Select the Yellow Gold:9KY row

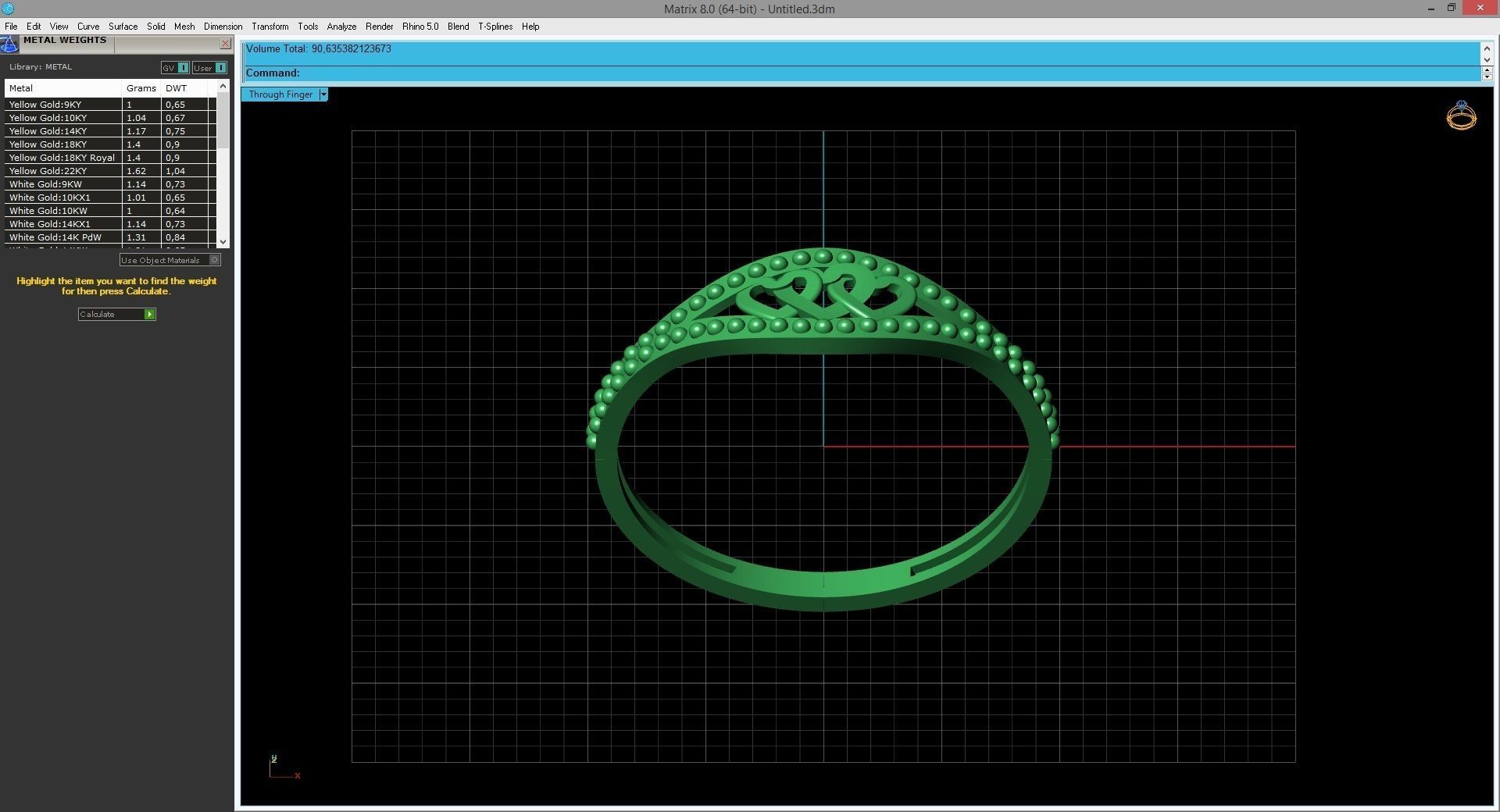point(110,105)
